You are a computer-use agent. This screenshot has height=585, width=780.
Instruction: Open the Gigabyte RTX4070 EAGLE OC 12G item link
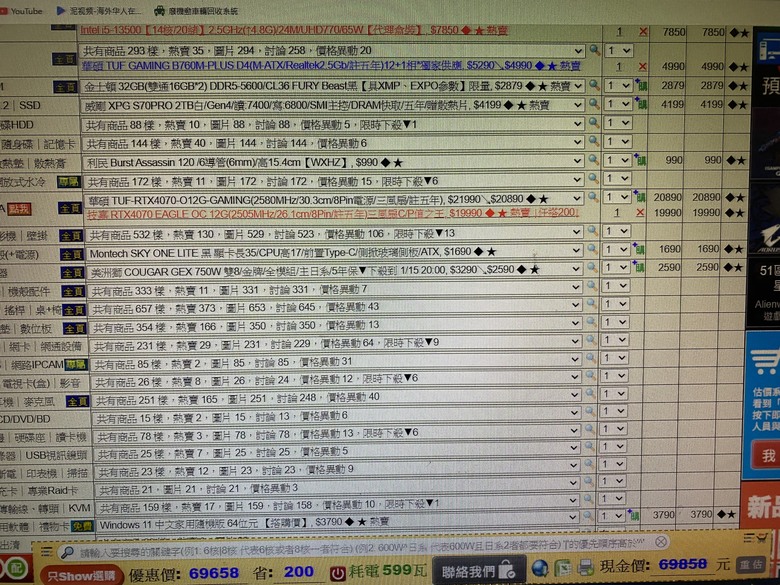332,213
